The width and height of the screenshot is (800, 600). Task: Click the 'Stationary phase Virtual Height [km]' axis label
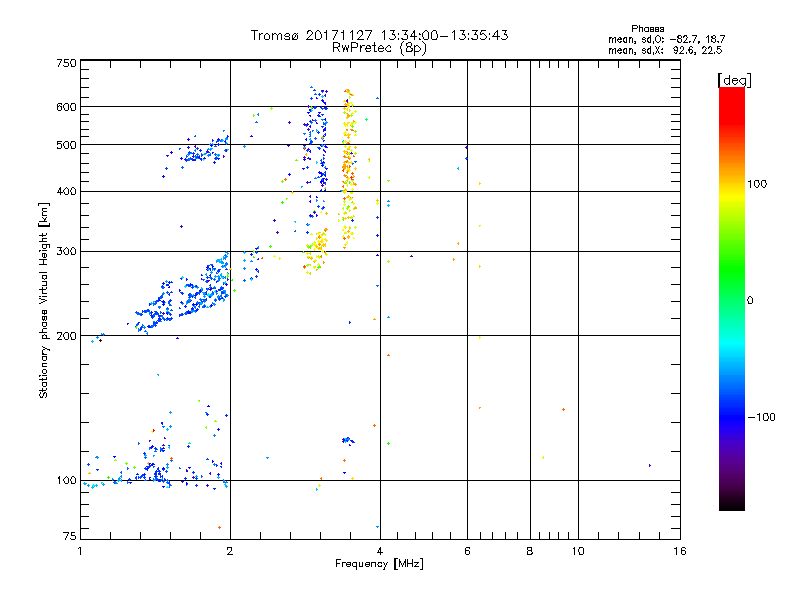coord(44,301)
